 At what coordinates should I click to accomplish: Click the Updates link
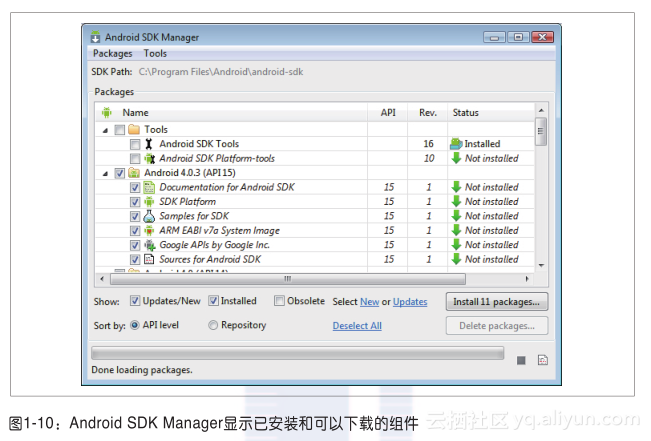[x=410, y=302]
